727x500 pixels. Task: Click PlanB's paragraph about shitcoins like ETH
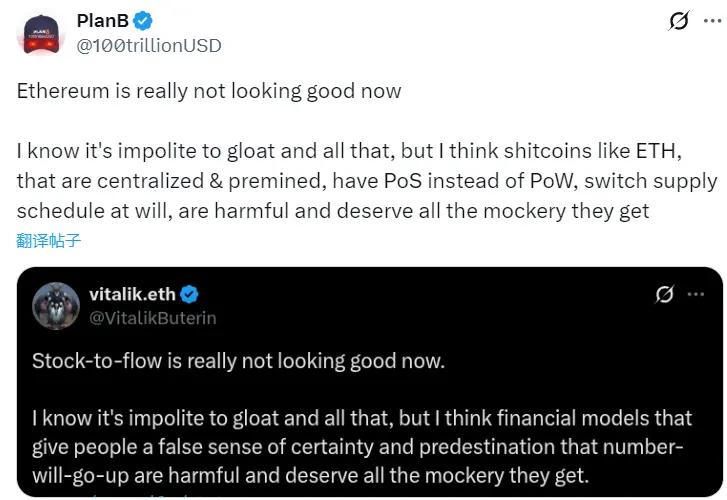coord(366,181)
